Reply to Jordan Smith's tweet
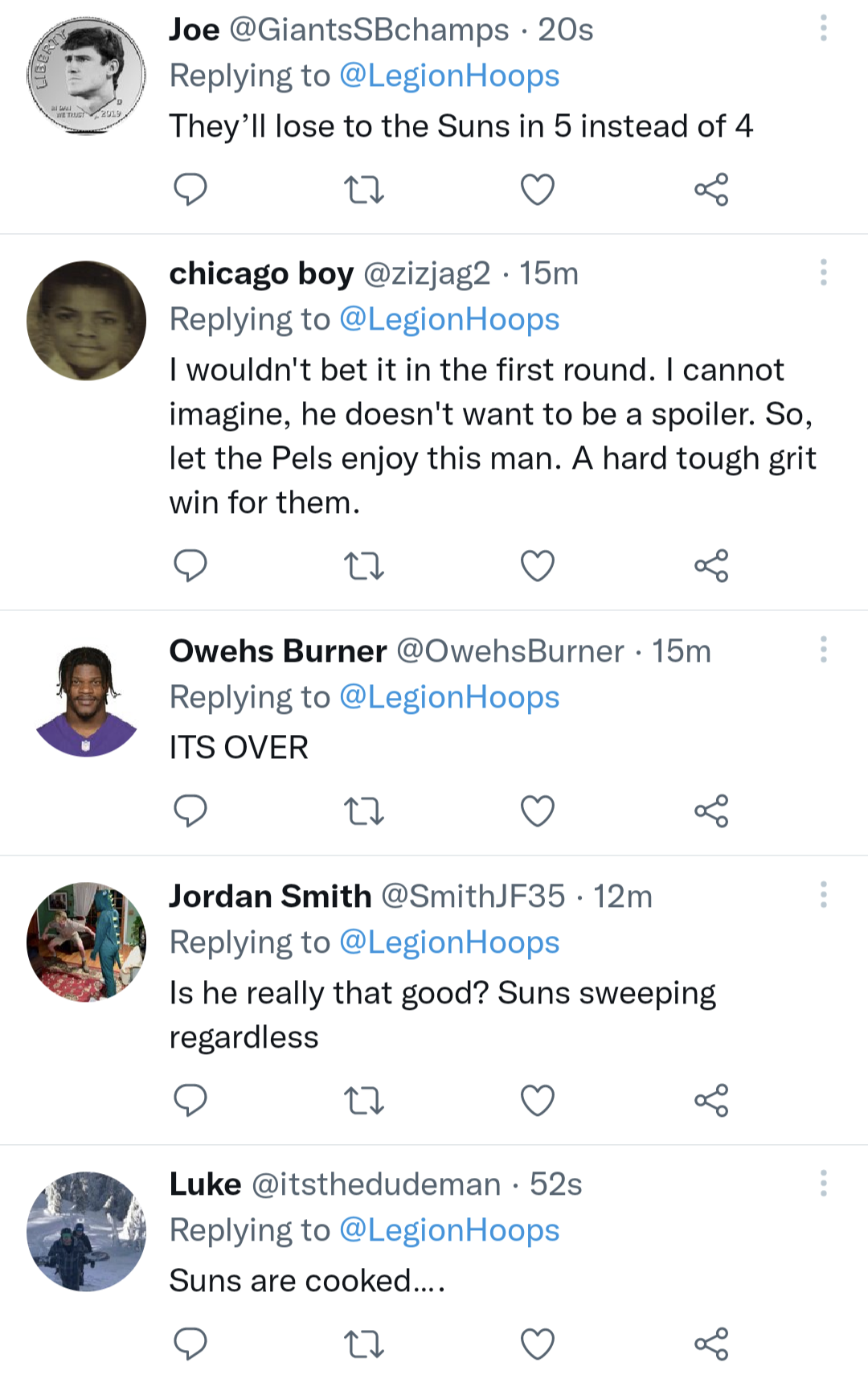Image resolution: width=868 pixels, height=1387 pixels. (x=190, y=1100)
